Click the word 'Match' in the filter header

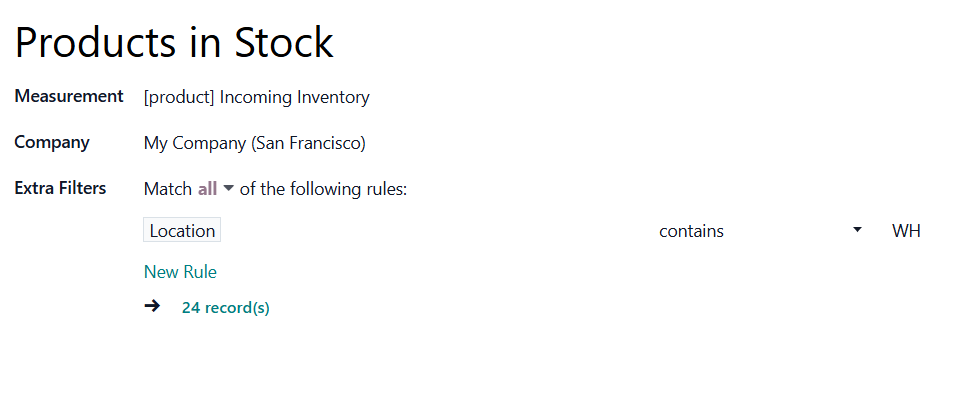[x=168, y=188]
